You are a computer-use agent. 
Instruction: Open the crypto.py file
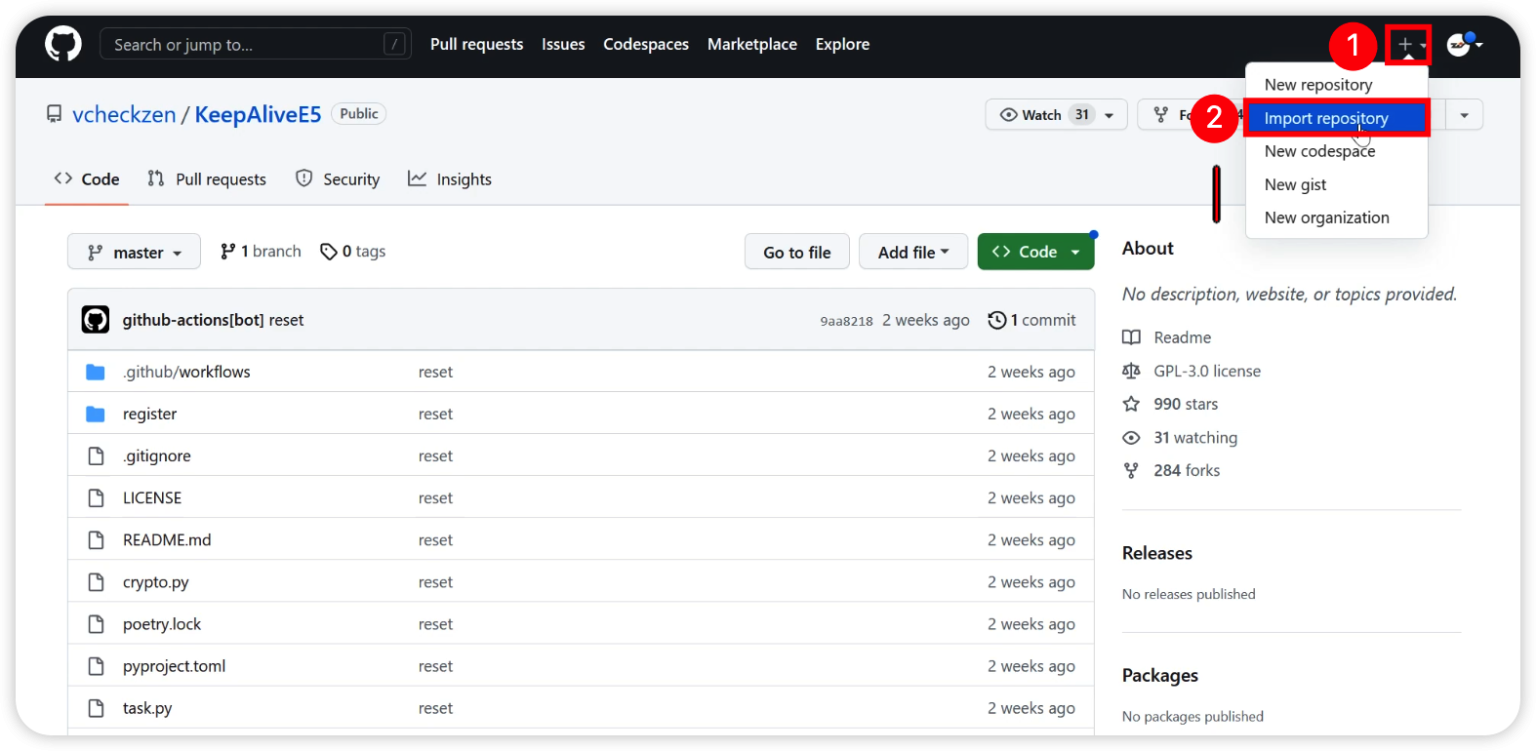pyautogui.click(x=156, y=582)
